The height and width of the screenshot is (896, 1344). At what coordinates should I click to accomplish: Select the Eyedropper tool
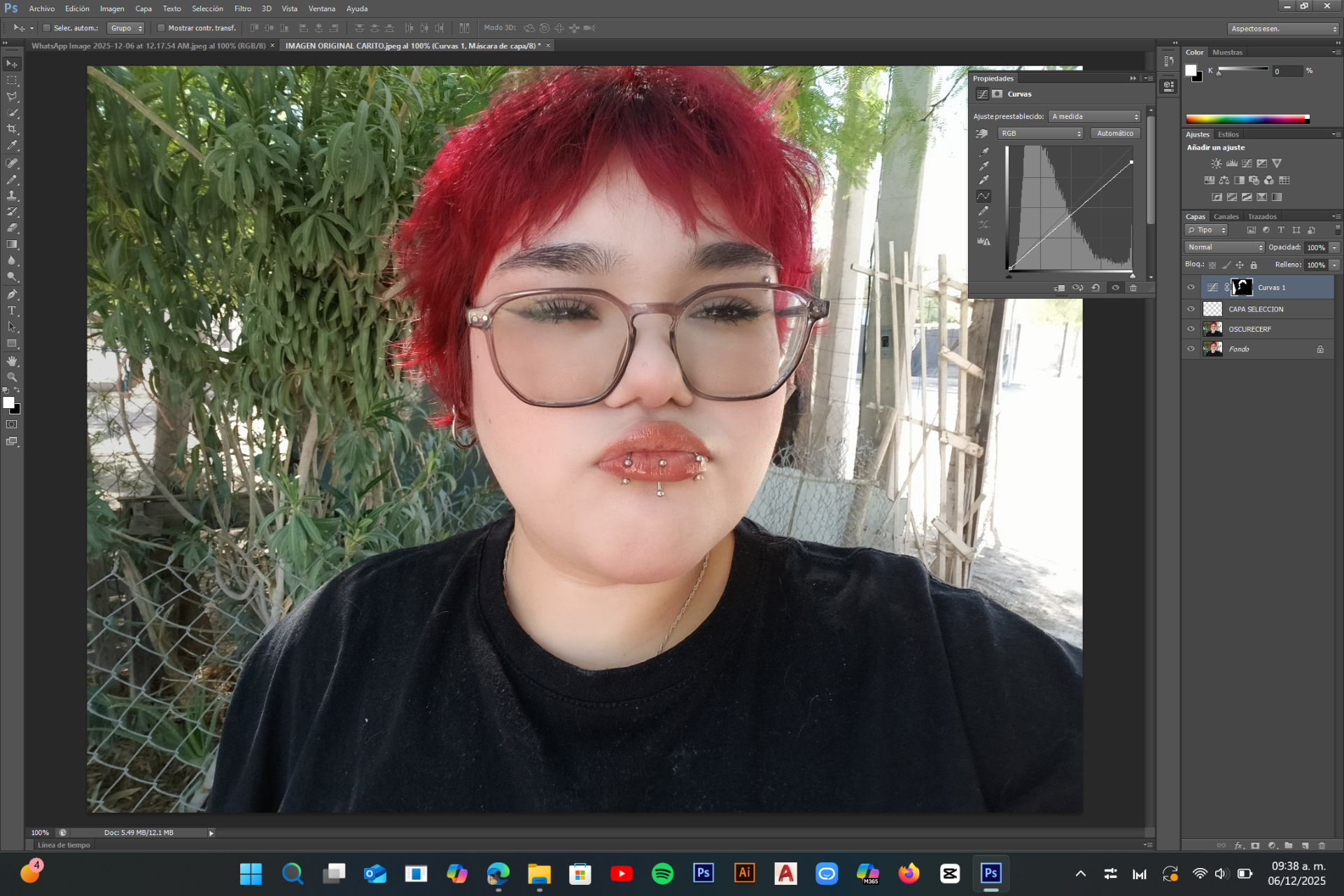[12, 146]
